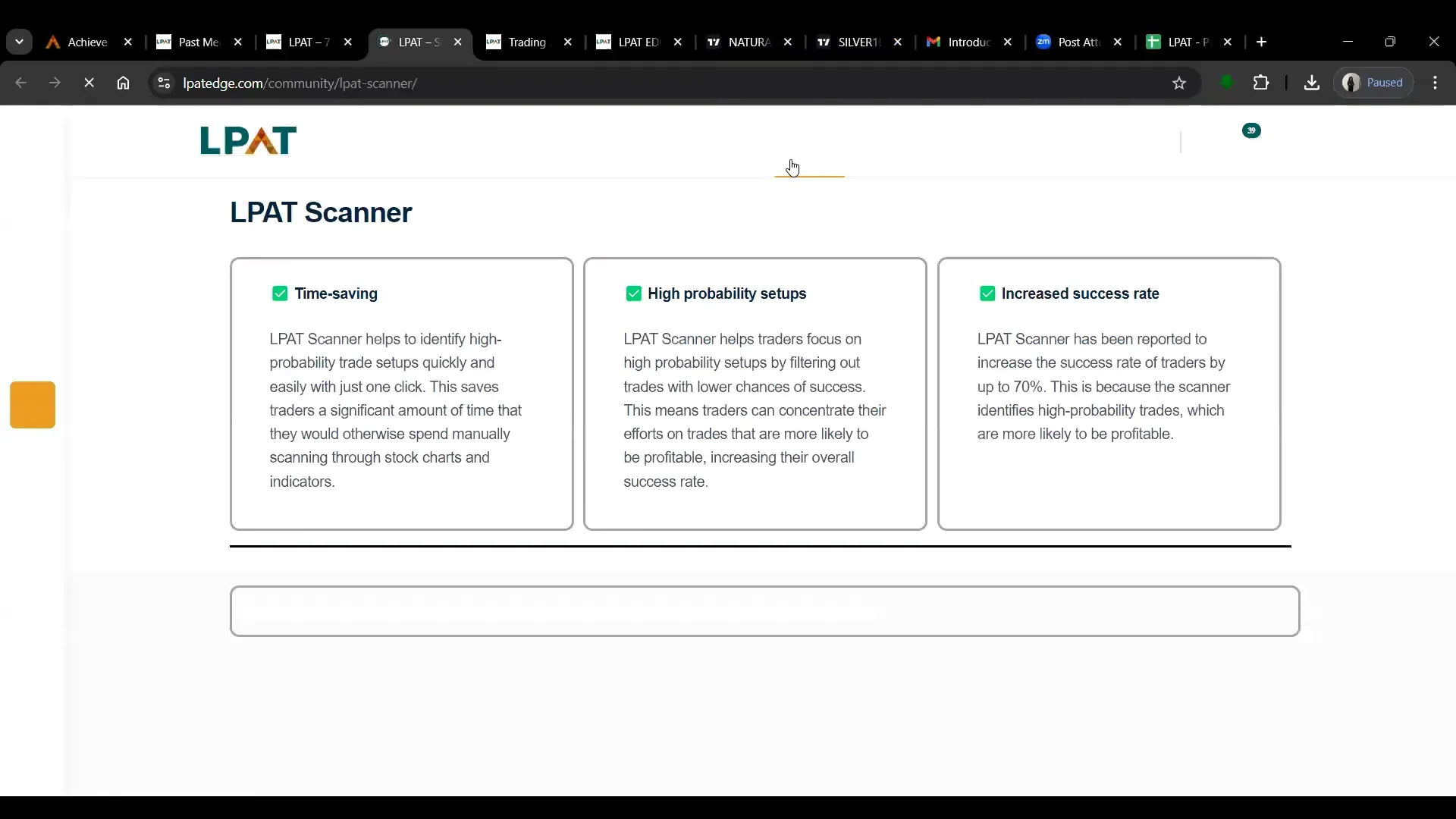1456x819 pixels.
Task: Navigate back with the back arrow
Action: (x=20, y=83)
